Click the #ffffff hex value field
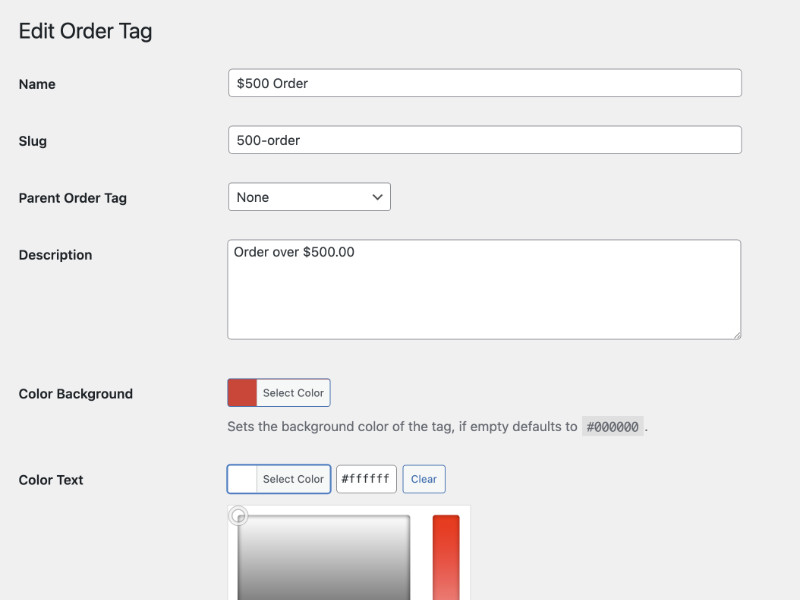 366,479
